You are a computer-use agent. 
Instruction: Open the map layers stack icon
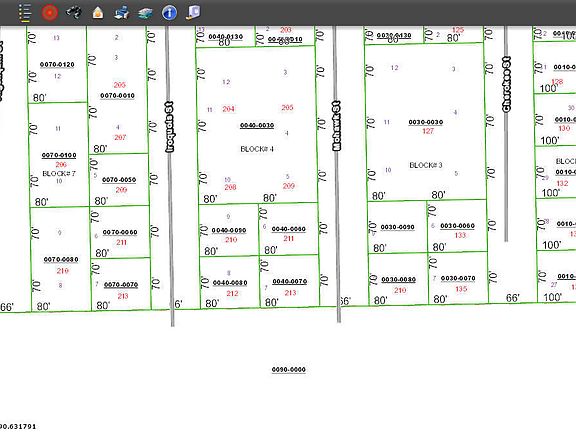(x=145, y=14)
